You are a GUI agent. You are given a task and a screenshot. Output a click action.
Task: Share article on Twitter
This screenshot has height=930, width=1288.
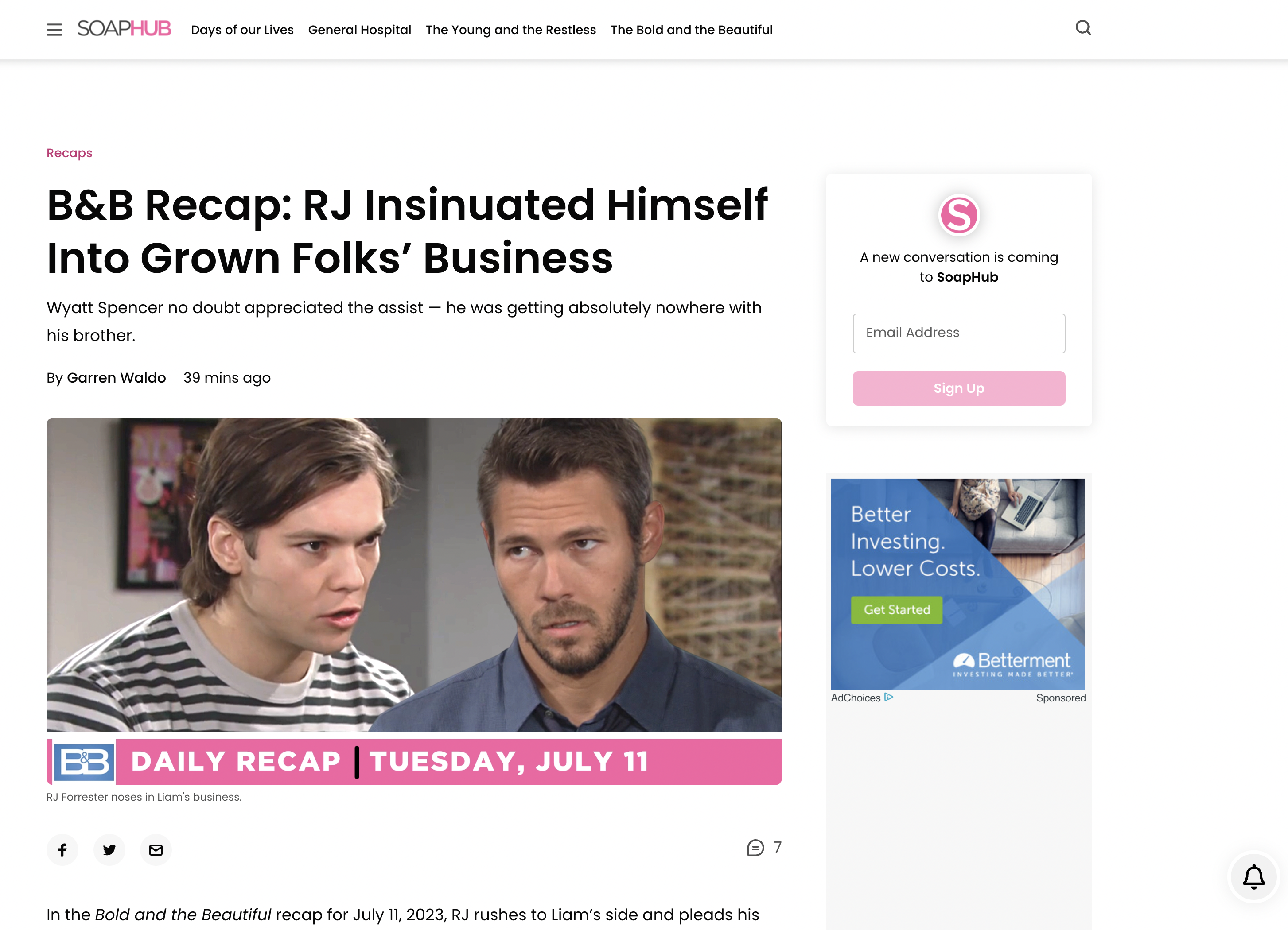tap(109, 849)
